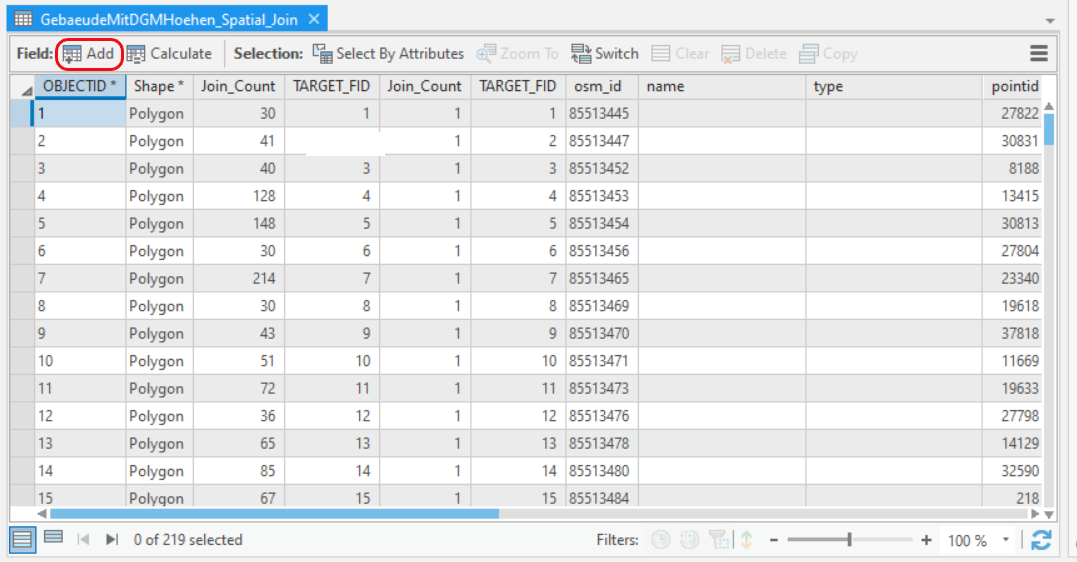Screen dimensions: 1077x562
Task: Click the scroll up arrow
Action: pyautogui.click(x=1049, y=106)
